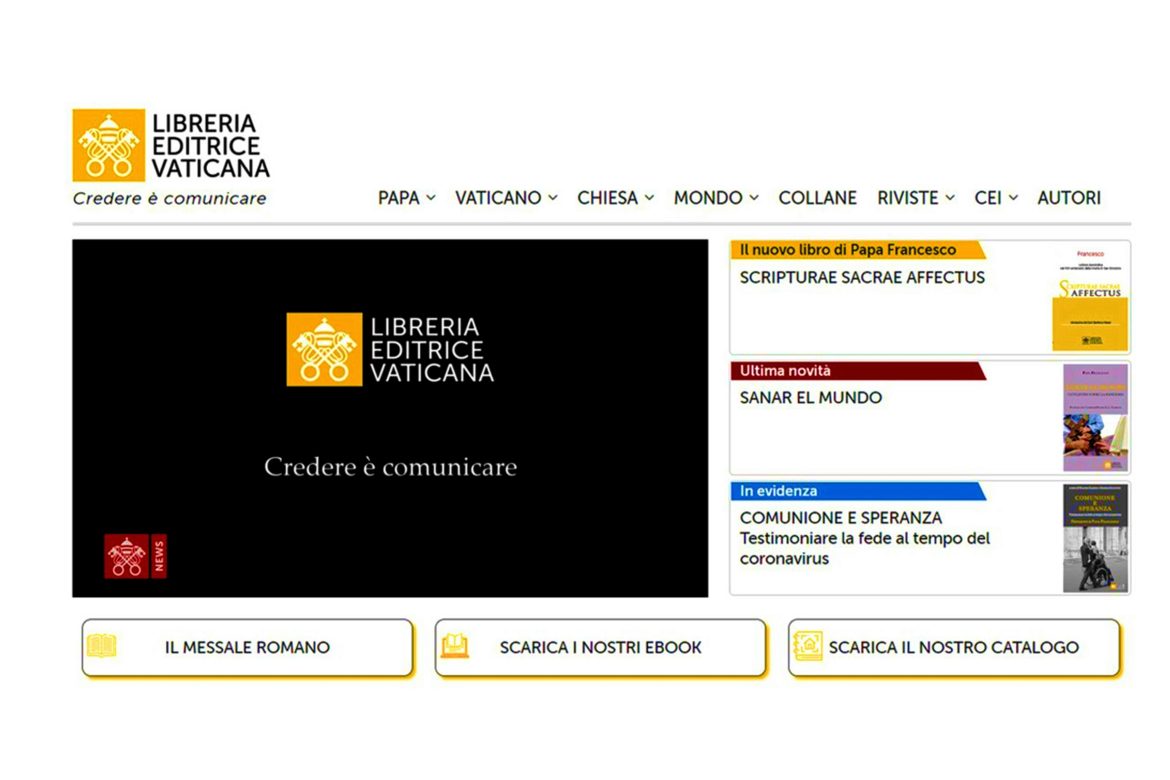Open the Il Messale Romano button

247,647
